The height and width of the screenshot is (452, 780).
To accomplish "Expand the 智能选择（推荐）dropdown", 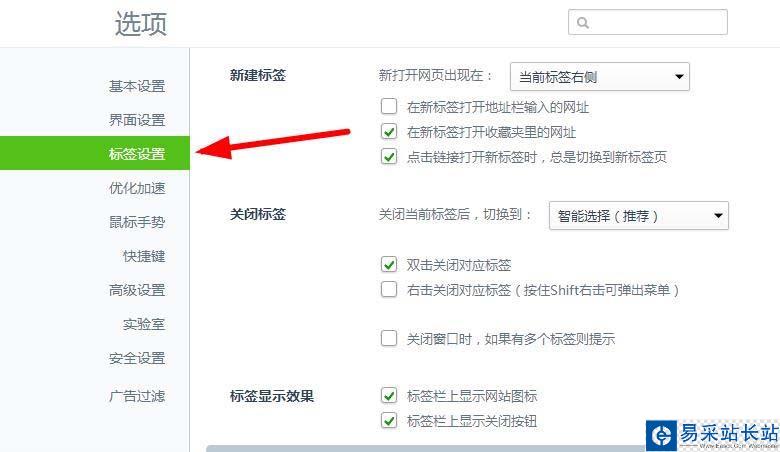I will (638, 216).
